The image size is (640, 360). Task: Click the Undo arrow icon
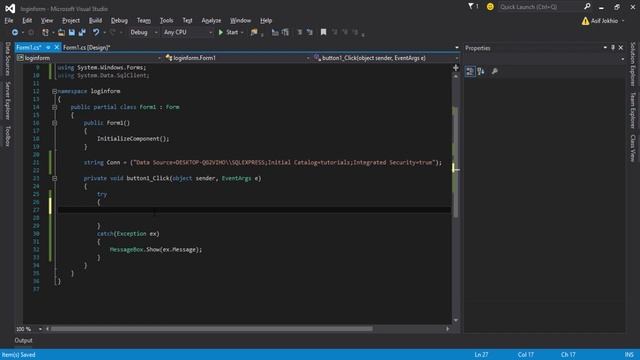point(96,32)
